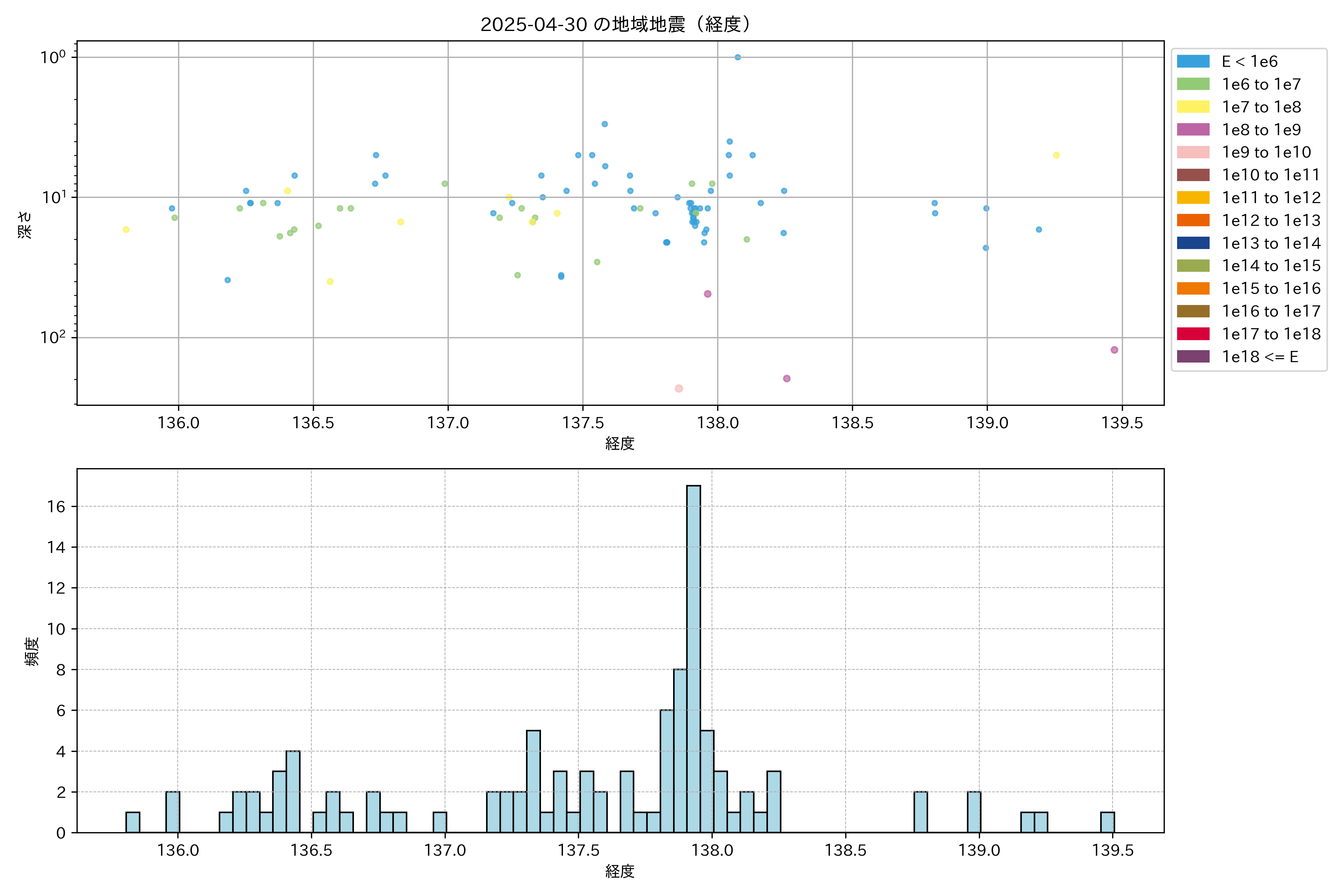The height and width of the screenshot is (896, 1344).
Task: Click the pink scatter point at plot bottom
Action: pos(679,389)
